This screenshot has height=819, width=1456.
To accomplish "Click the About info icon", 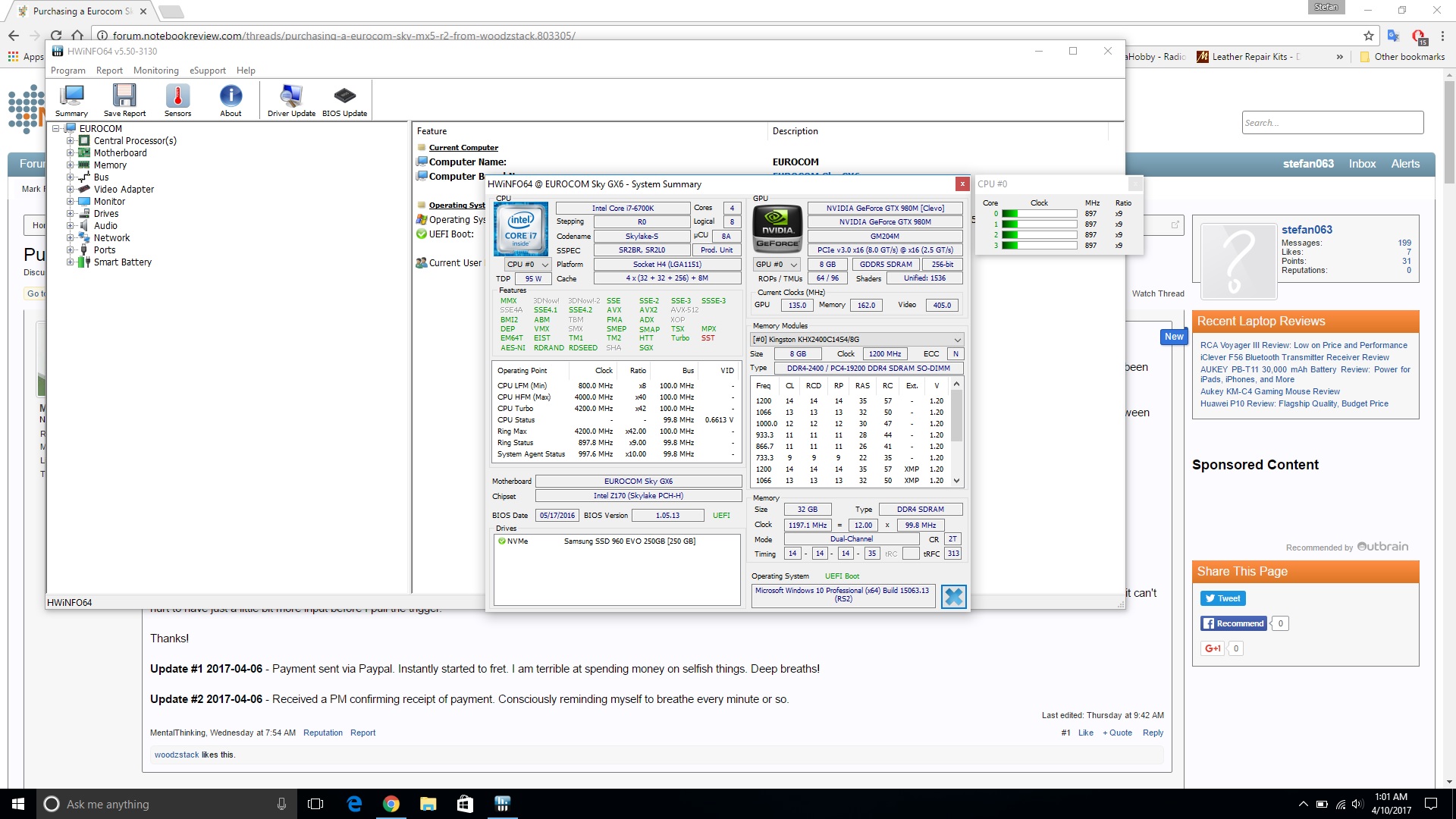I will click(x=231, y=100).
